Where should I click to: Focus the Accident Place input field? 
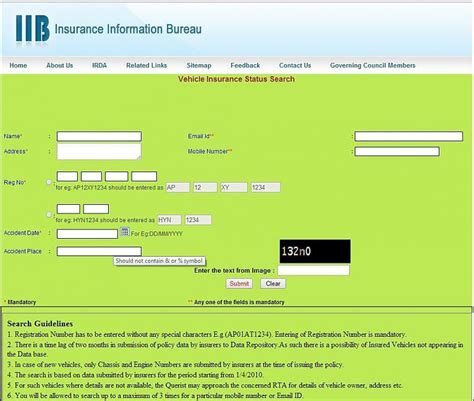[x=99, y=251]
